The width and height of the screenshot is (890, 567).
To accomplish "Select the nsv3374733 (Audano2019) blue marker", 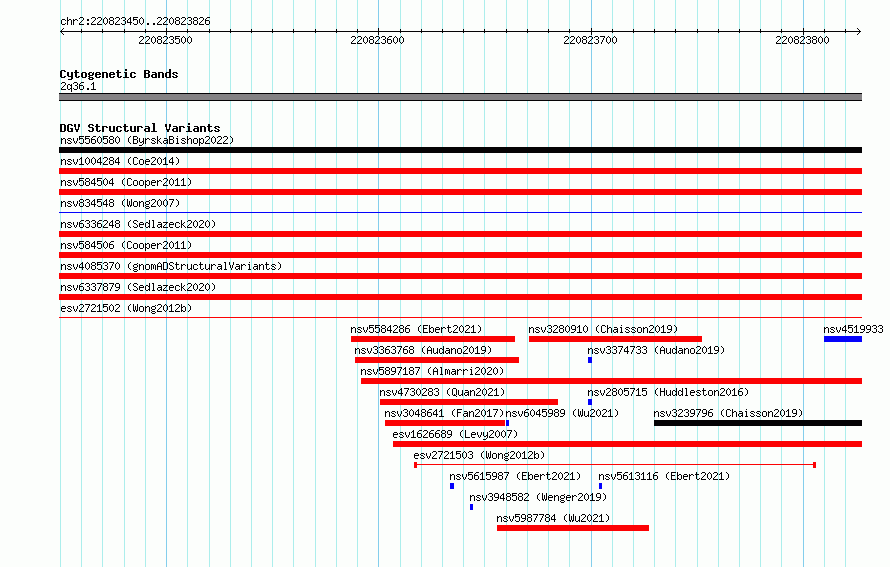I will tap(590, 360).
